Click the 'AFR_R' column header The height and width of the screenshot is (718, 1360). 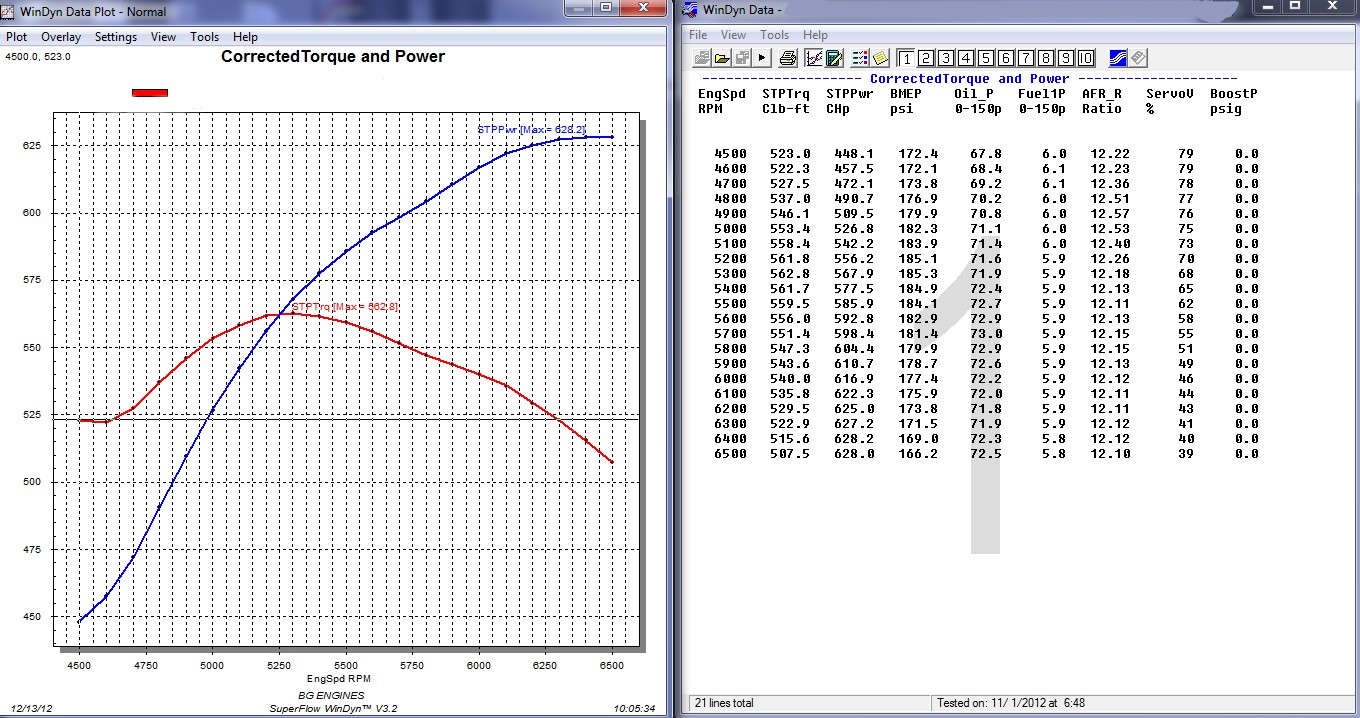pos(1102,94)
